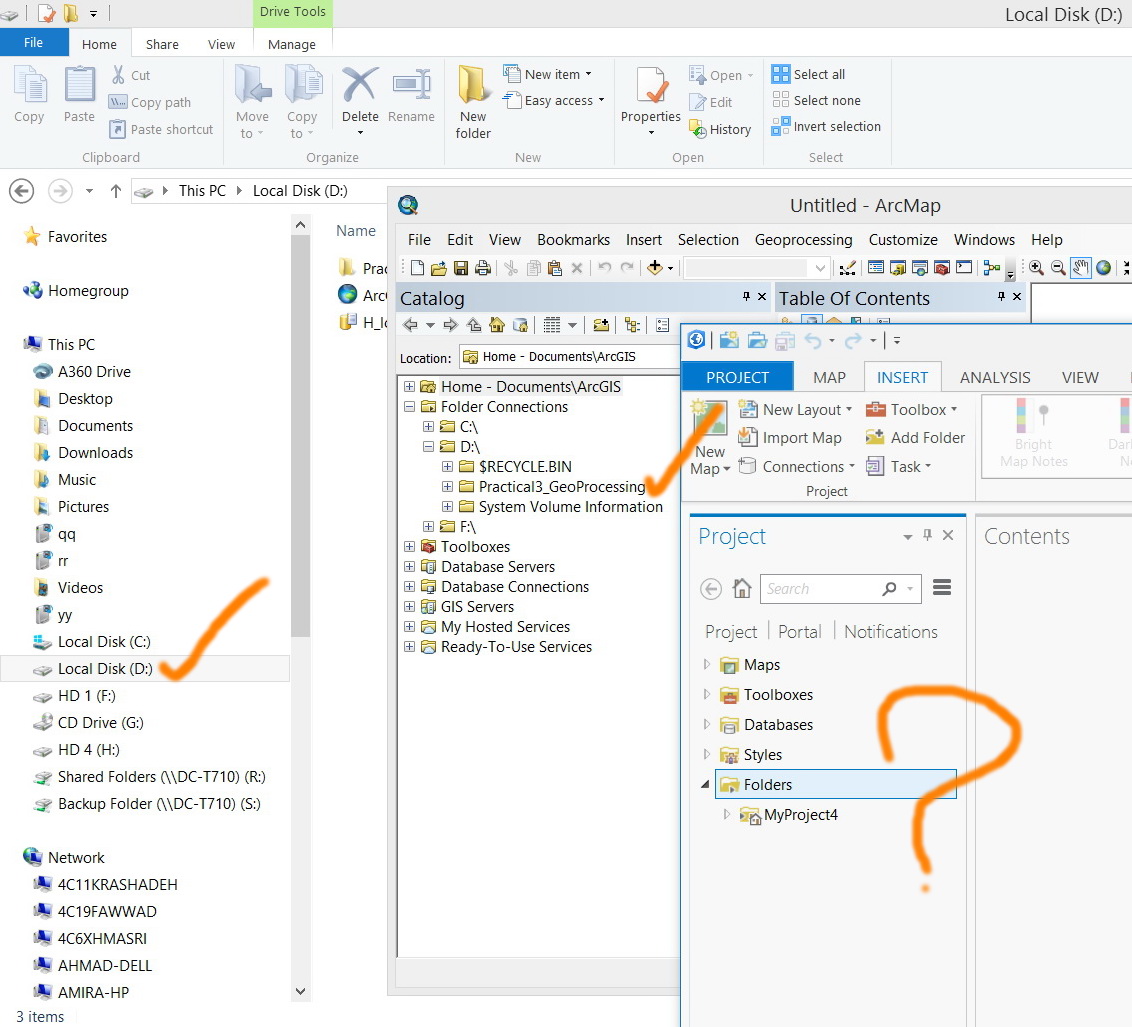Click the Open folder icon in ArcMap toolbar
1132x1027 pixels.
[x=439, y=268]
